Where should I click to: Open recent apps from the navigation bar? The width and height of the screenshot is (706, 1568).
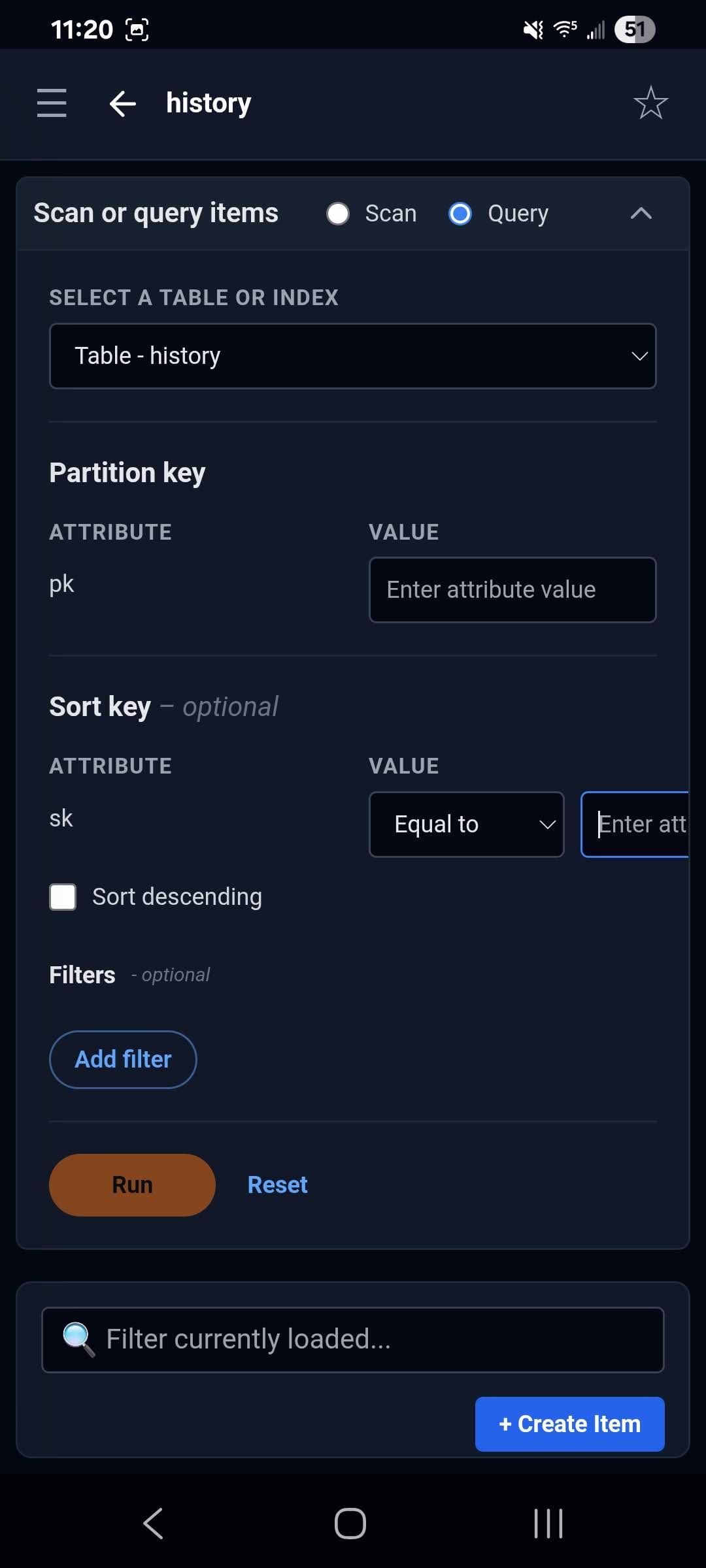click(x=546, y=1524)
